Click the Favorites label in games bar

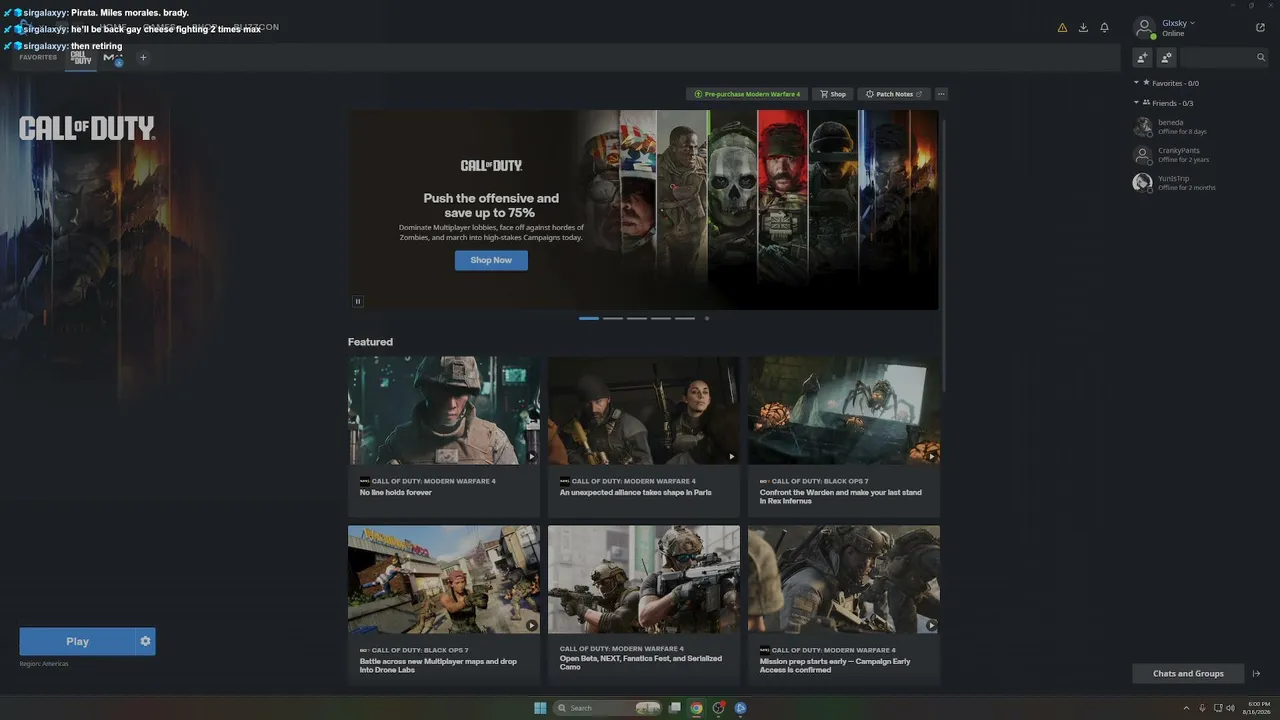tap(38, 58)
